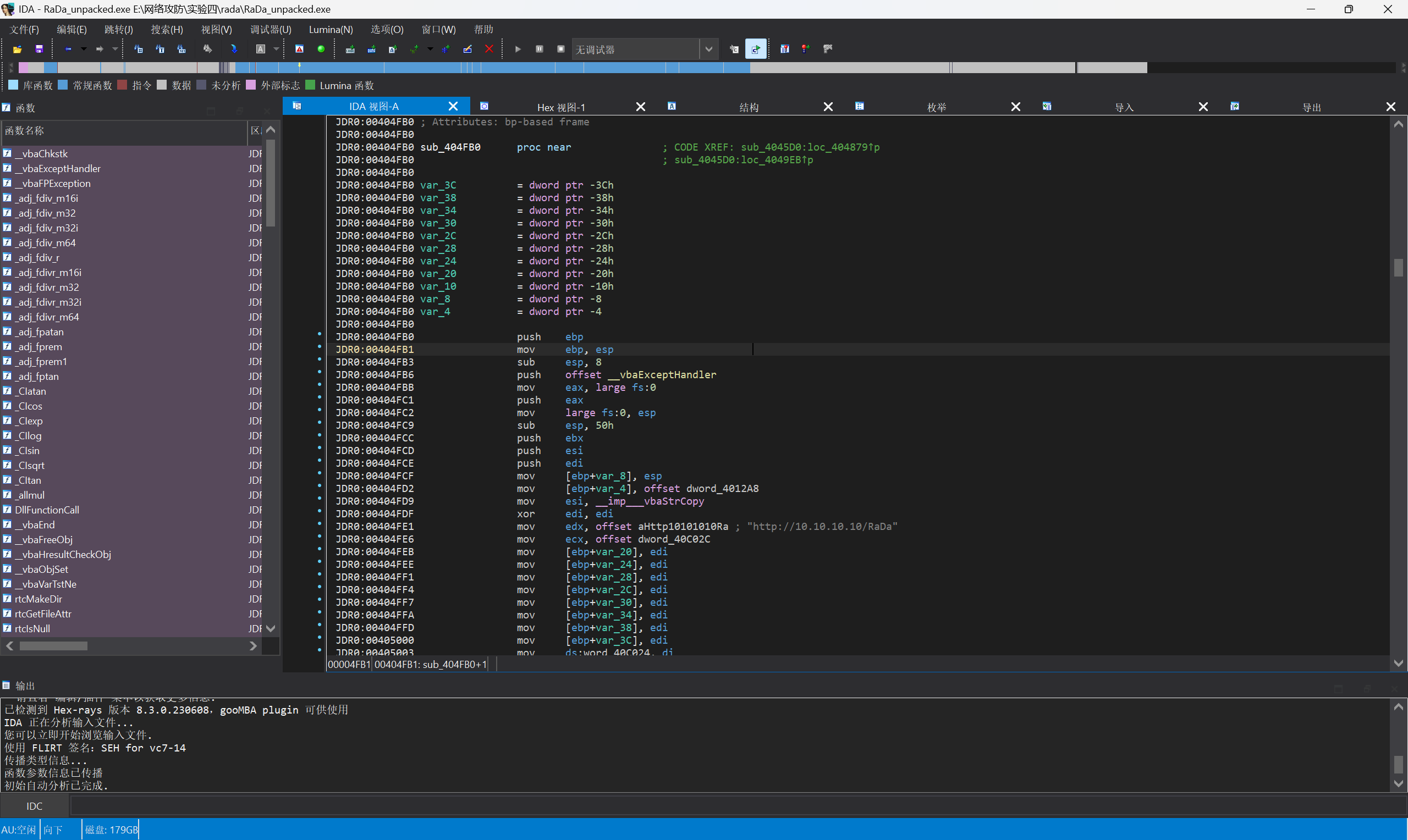This screenshot has height=840, width=1408.
Task: Open the 无调试器 debugger dropdown
Action: (709, 49)
